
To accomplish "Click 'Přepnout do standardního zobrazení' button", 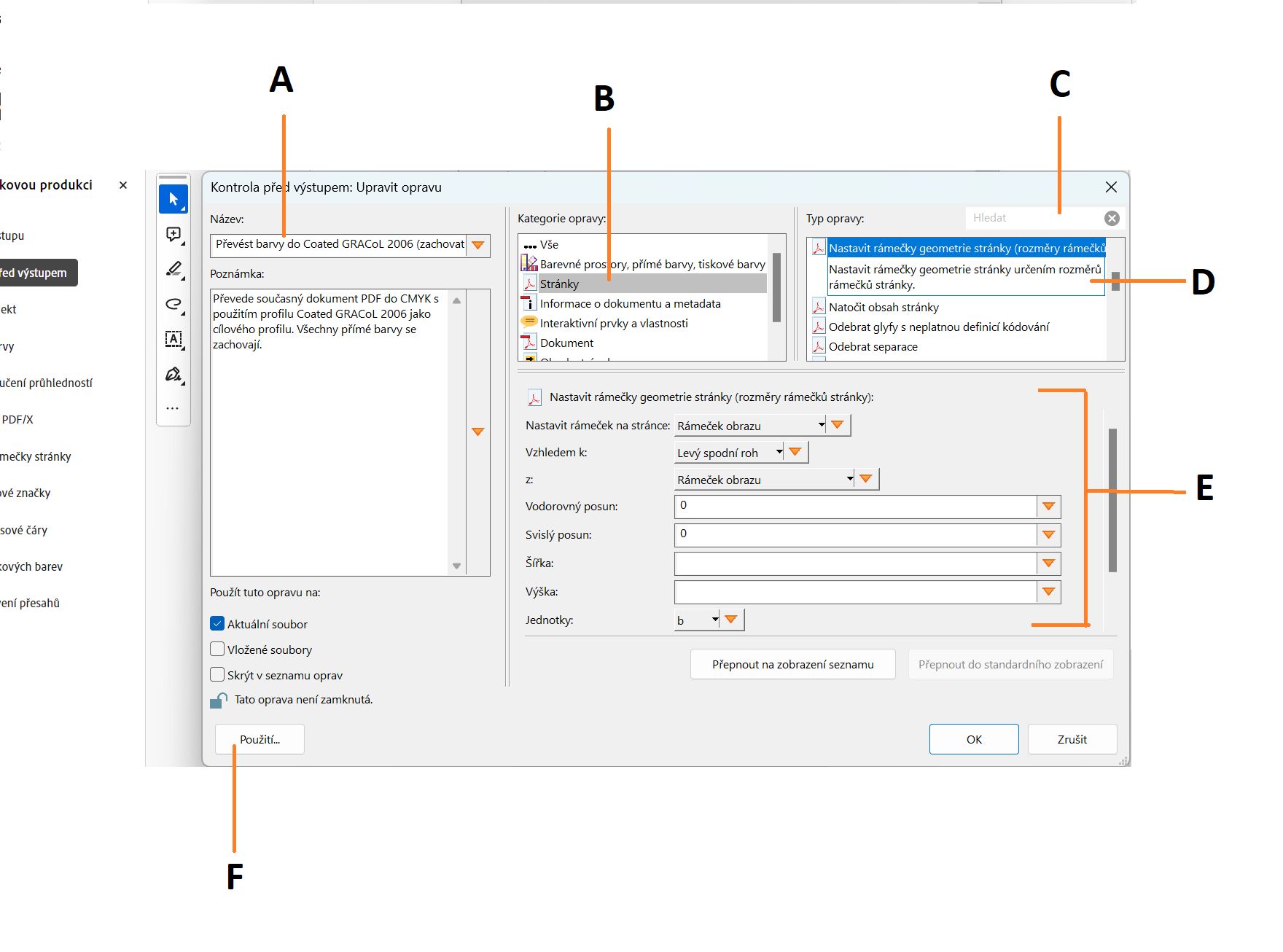I will click(x=1010, y=664).
